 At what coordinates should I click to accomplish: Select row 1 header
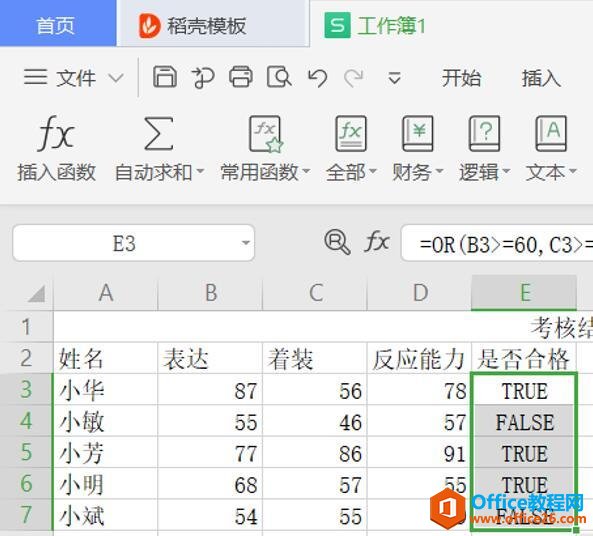coord(26,327)
